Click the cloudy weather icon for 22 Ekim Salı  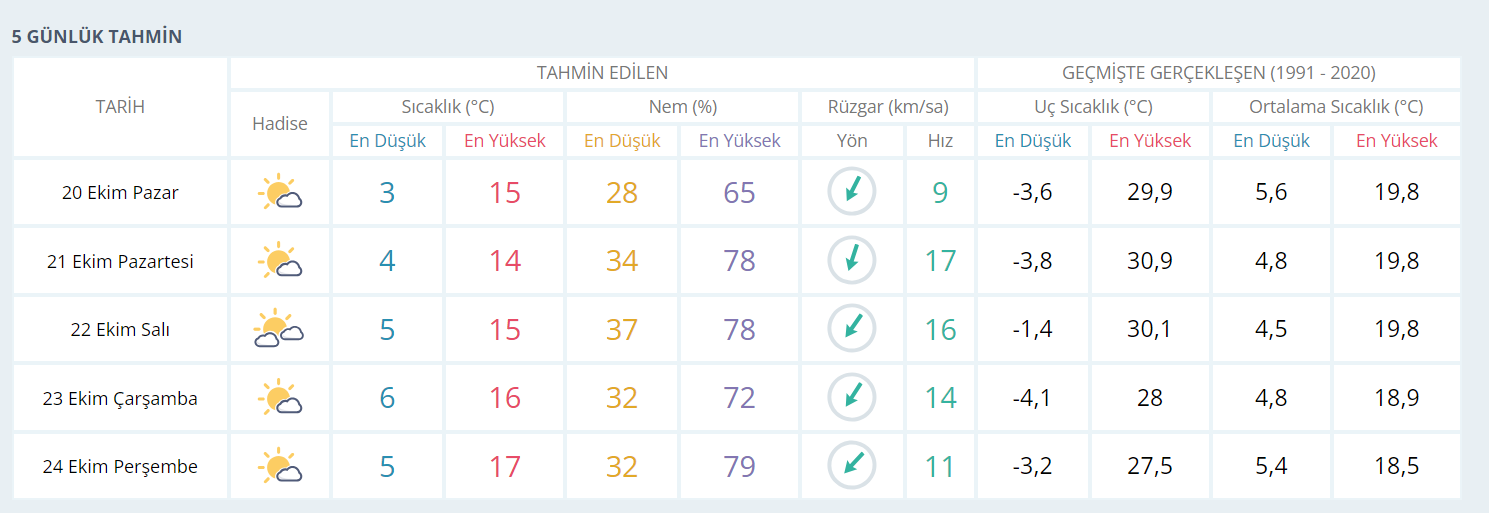pyautogui.click(x=280, y=329)
